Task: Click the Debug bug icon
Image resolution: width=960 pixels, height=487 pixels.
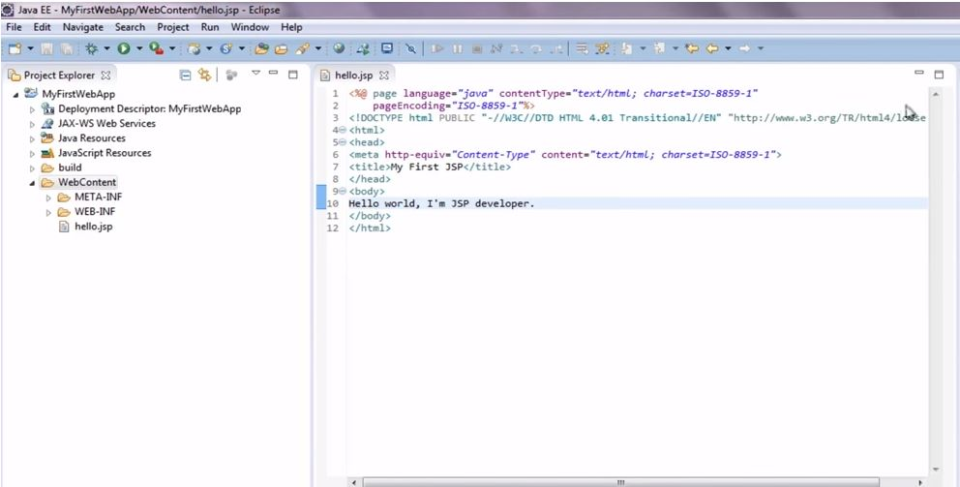Action: (x=92, y=48)
